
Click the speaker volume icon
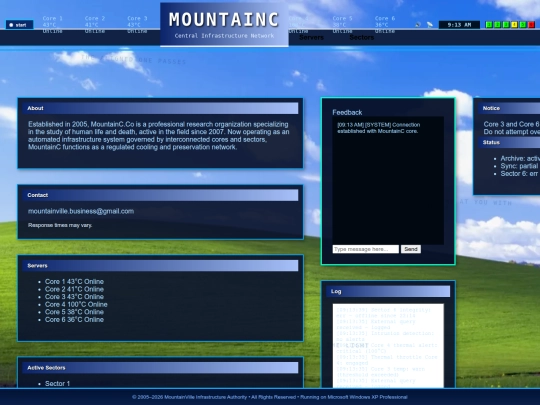pos(418,25)
